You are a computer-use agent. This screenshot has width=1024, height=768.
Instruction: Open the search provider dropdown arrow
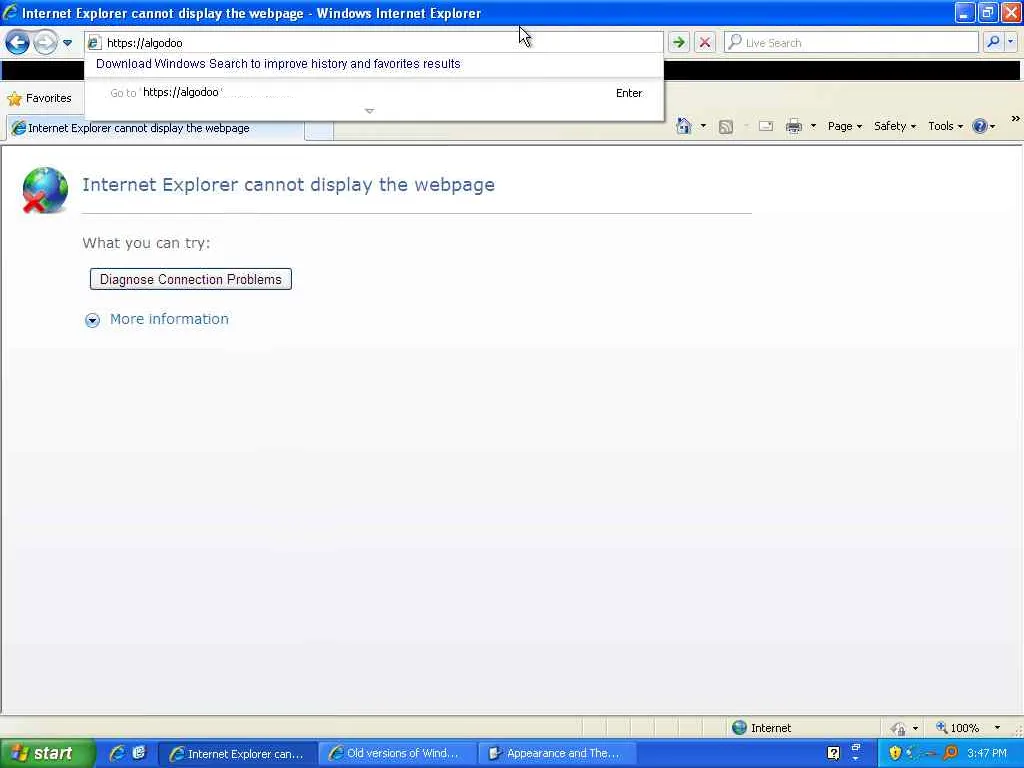(x=1011, y=42)
